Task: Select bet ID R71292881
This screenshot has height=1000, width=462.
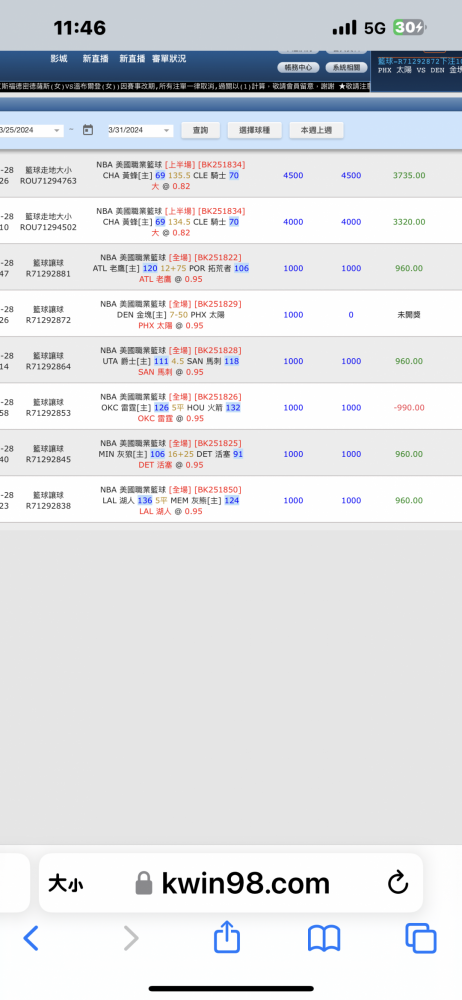Action: pyautogui.click(x=48, y=274)
